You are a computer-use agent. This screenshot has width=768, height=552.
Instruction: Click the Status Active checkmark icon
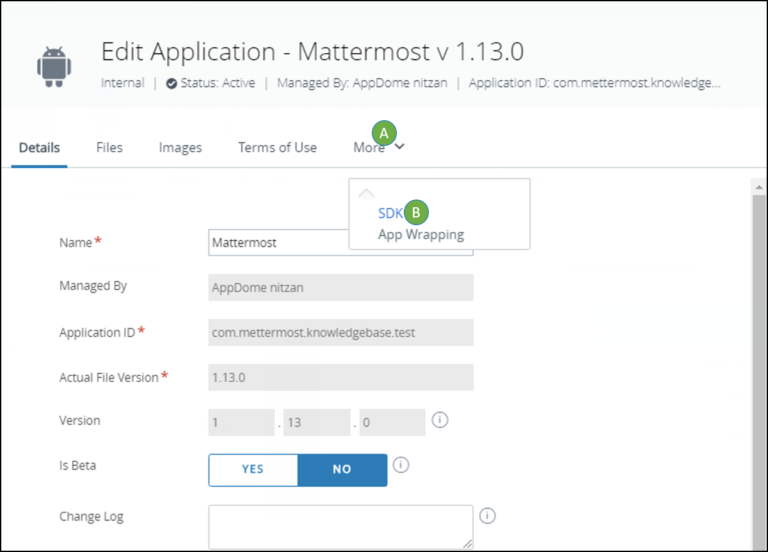(172, 84)
